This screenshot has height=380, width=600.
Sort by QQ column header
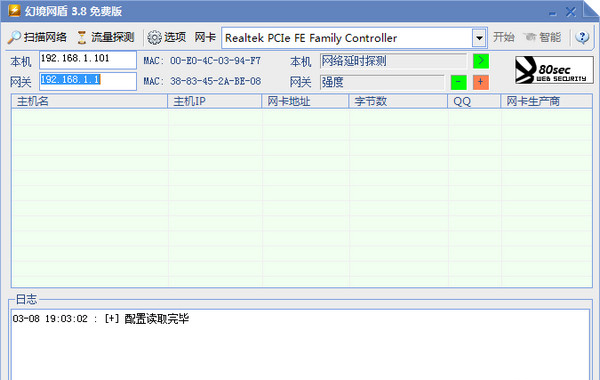pyautogui.click(x=474, y=101)
